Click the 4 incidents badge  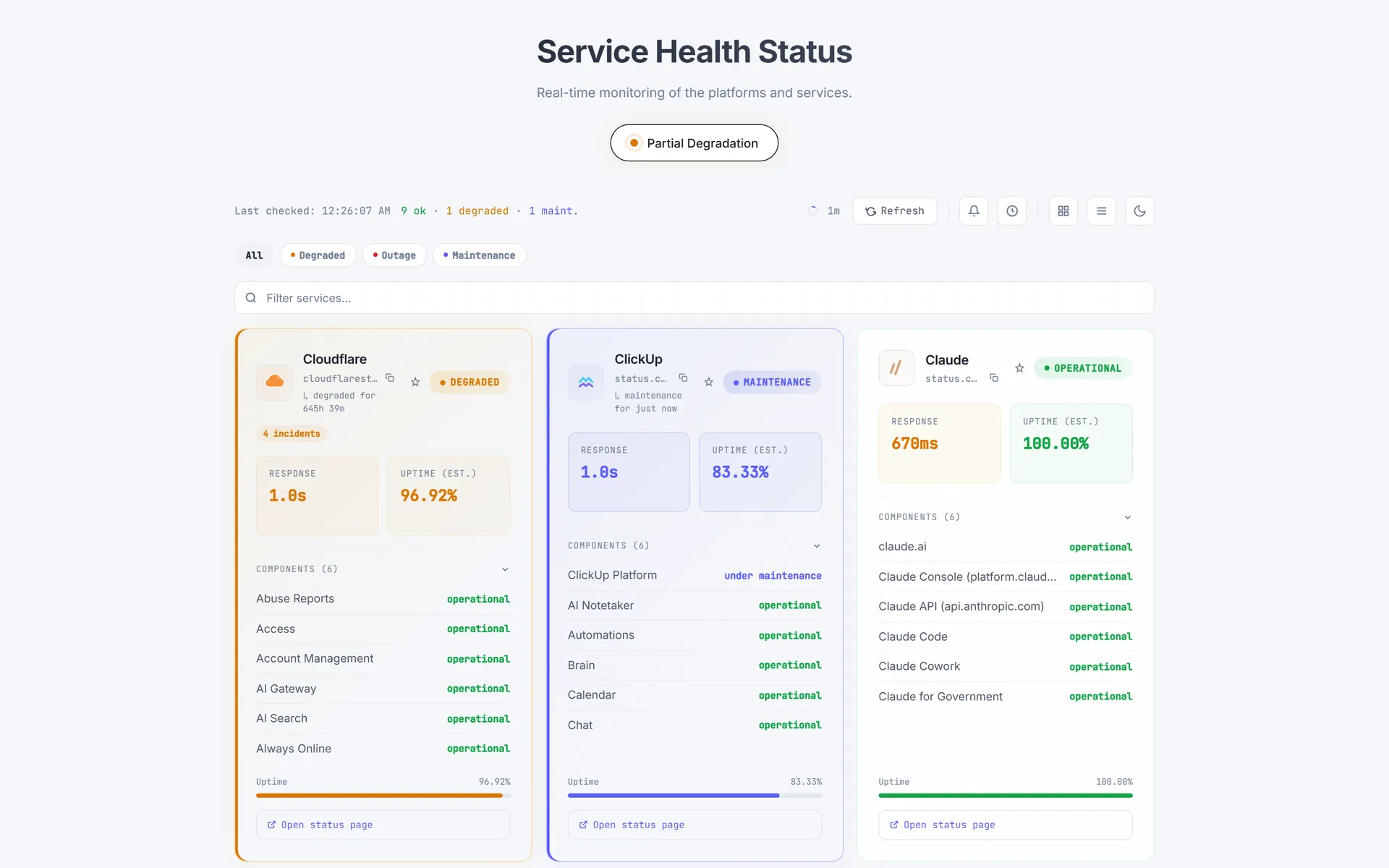click(292, 434)
